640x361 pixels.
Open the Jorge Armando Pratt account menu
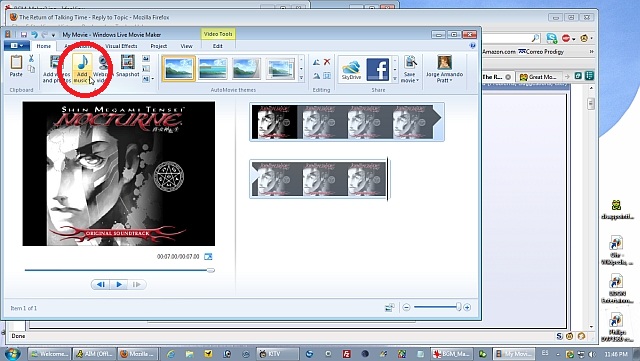pos(444,69)
